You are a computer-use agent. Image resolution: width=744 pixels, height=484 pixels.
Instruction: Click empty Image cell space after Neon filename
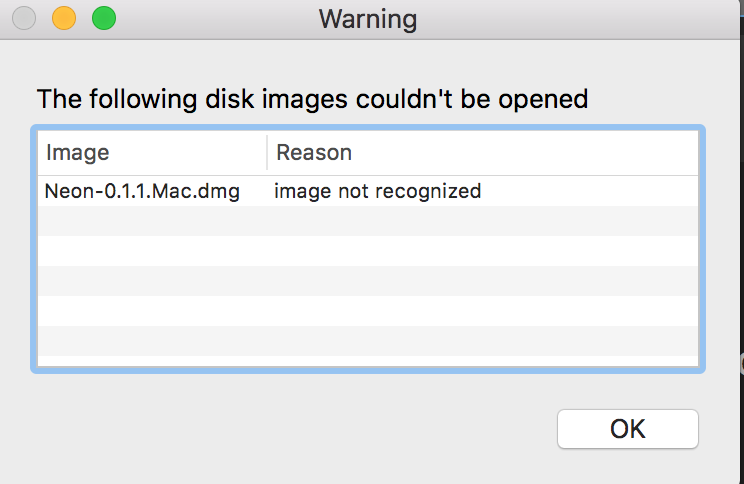tap(254, 191)
